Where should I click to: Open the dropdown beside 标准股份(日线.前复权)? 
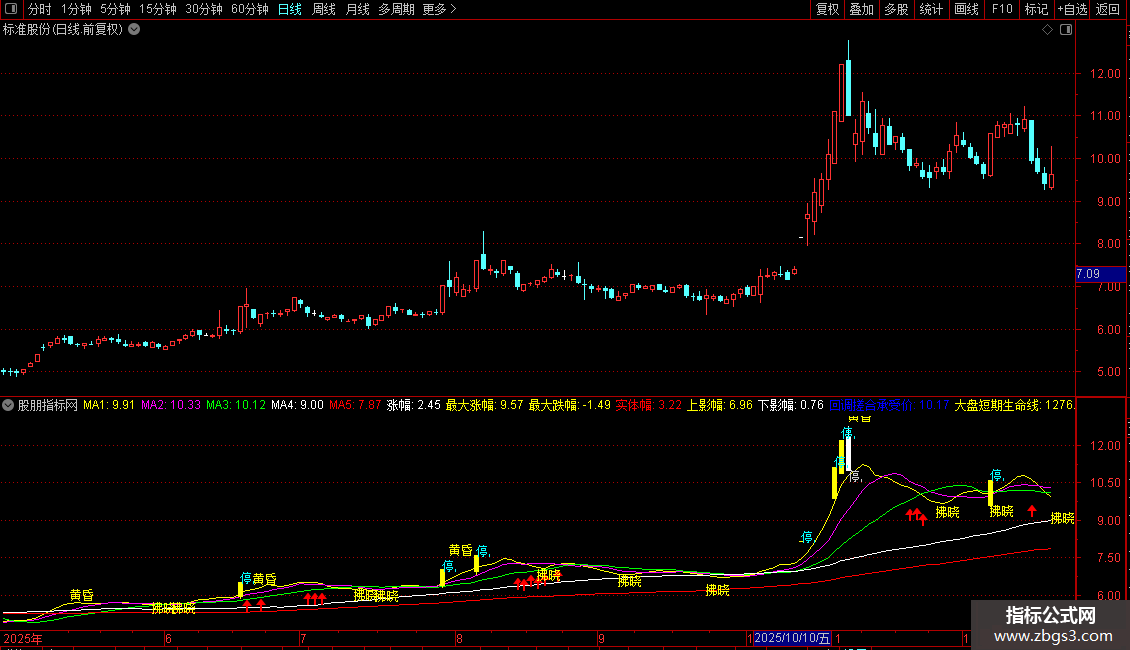click(x=134, y=30)
